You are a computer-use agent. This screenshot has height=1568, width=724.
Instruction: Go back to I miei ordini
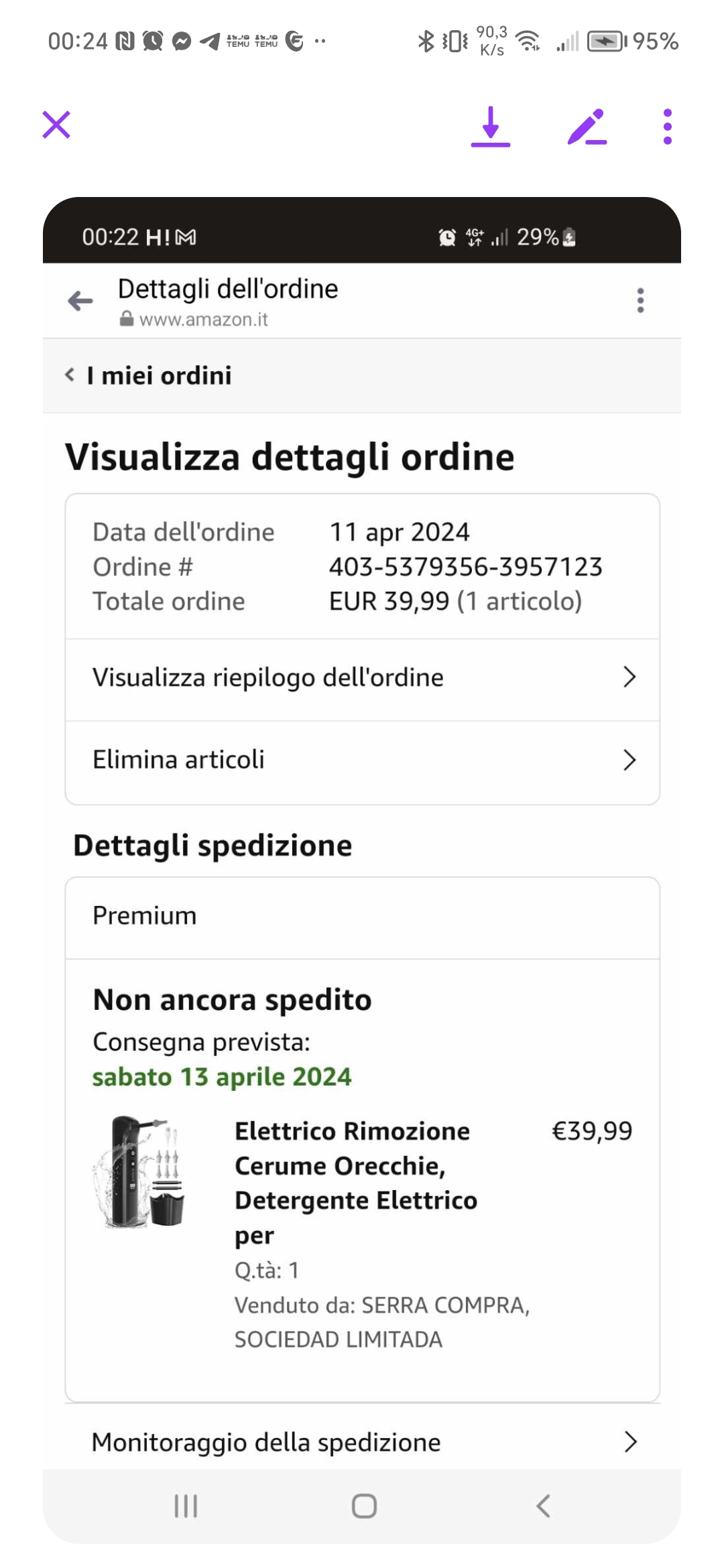point(149,376)
